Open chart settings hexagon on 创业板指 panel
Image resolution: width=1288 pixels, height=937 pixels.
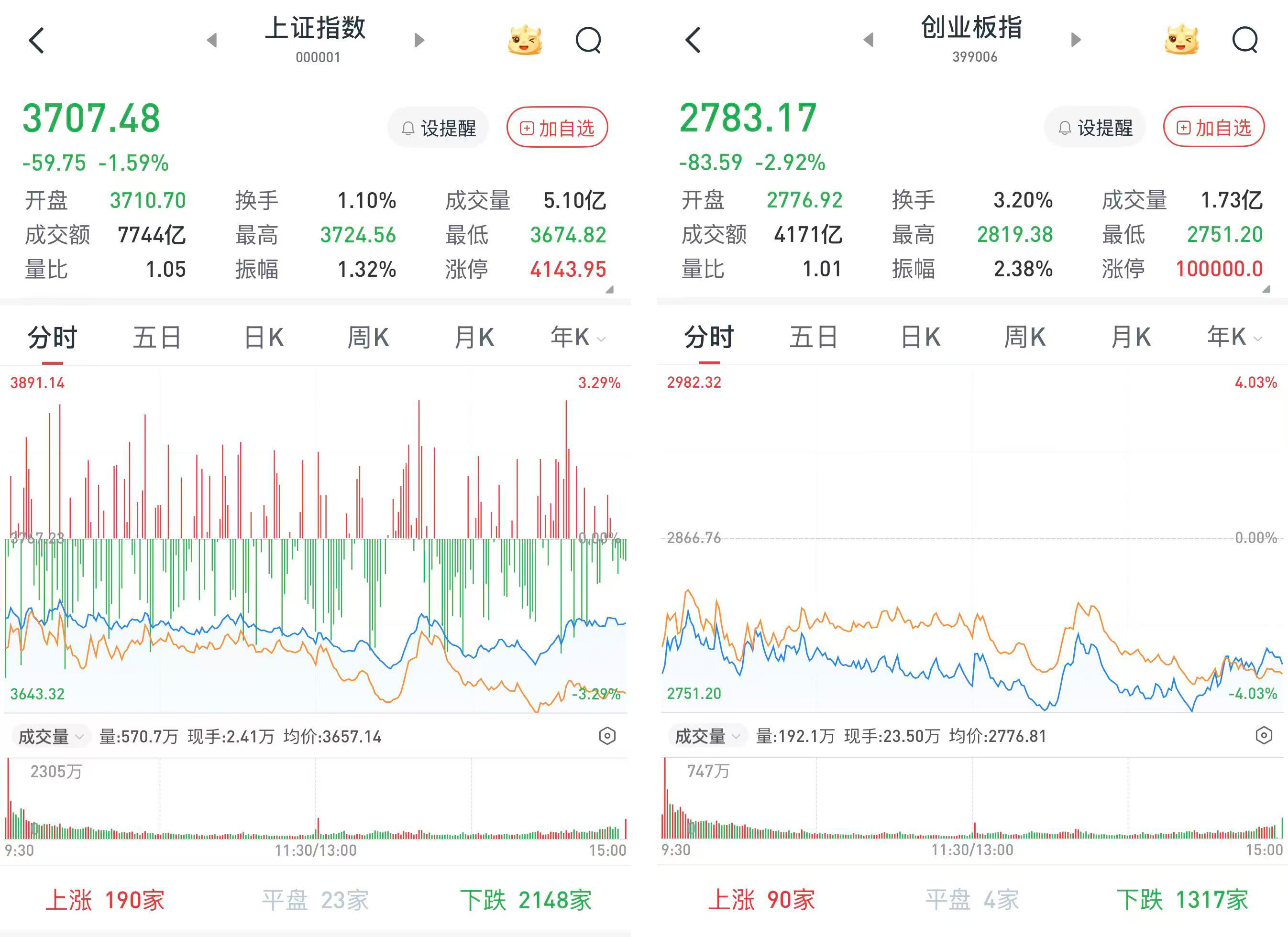[1264, 736]
